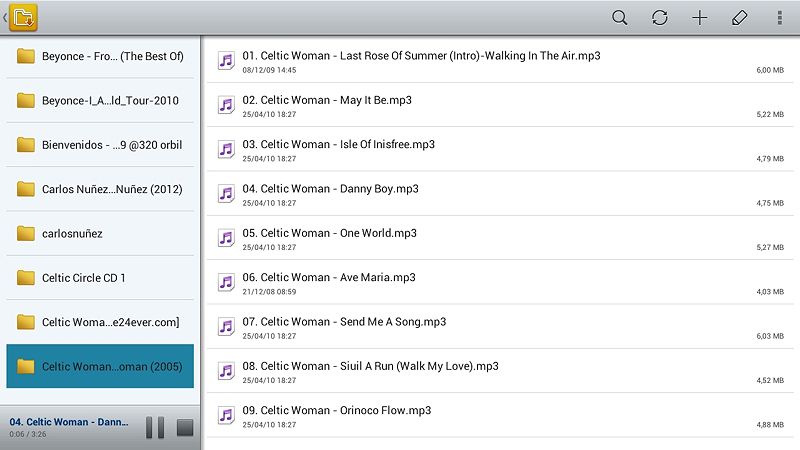Tap folder icon beside carlosnuñez
Image resolution: width=800 pixels, height=450 pixels.
[26, 233]
